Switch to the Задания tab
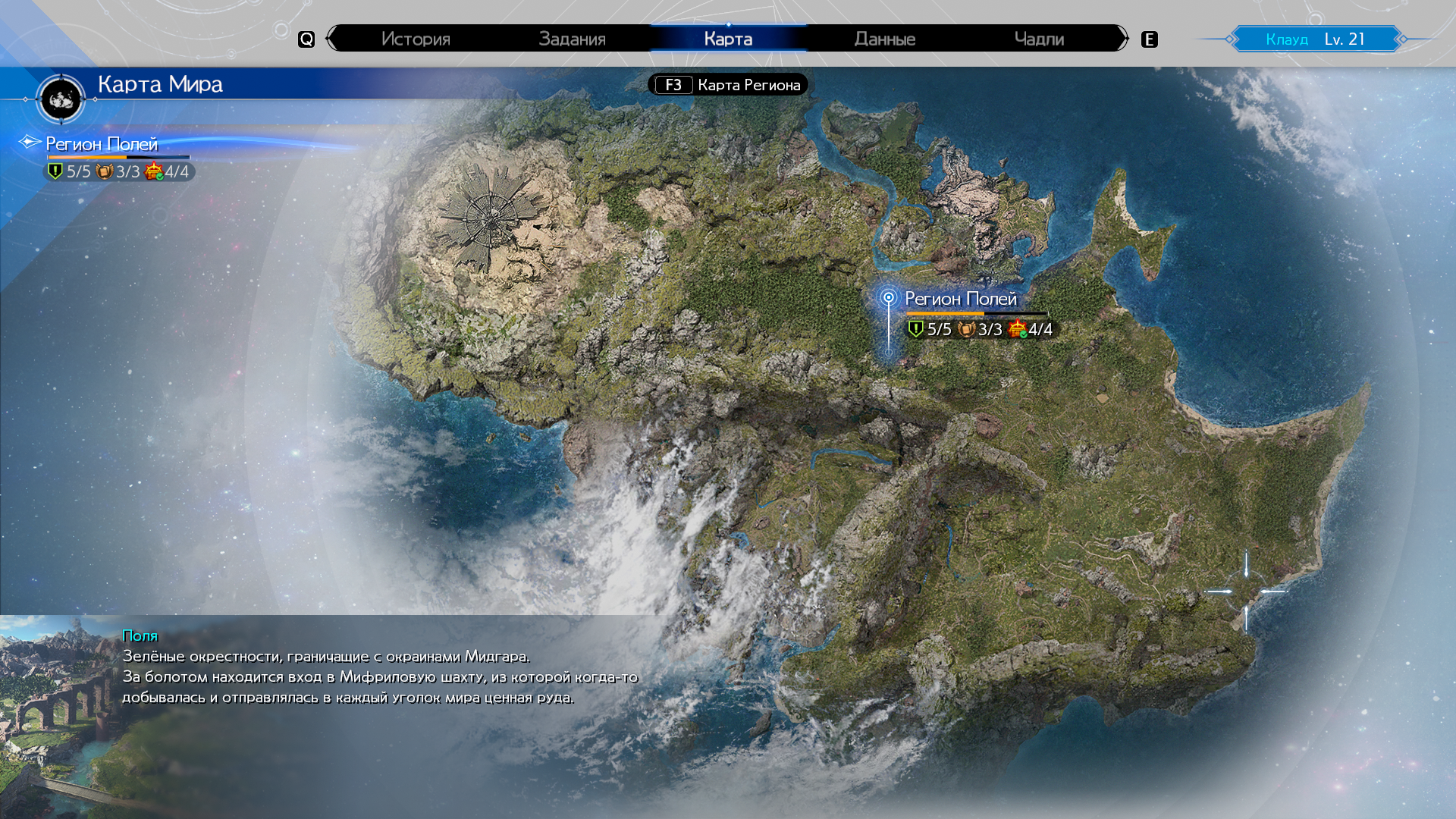This screenshot has width=1456, height=819. (572, 39)
